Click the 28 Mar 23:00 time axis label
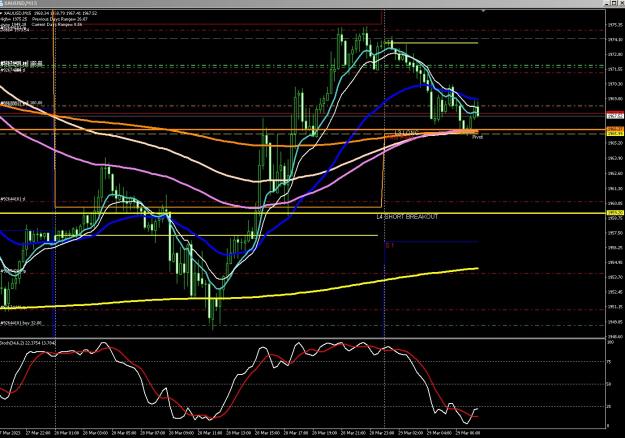Screen dimensions: 625x438 (x=382, y=432)
